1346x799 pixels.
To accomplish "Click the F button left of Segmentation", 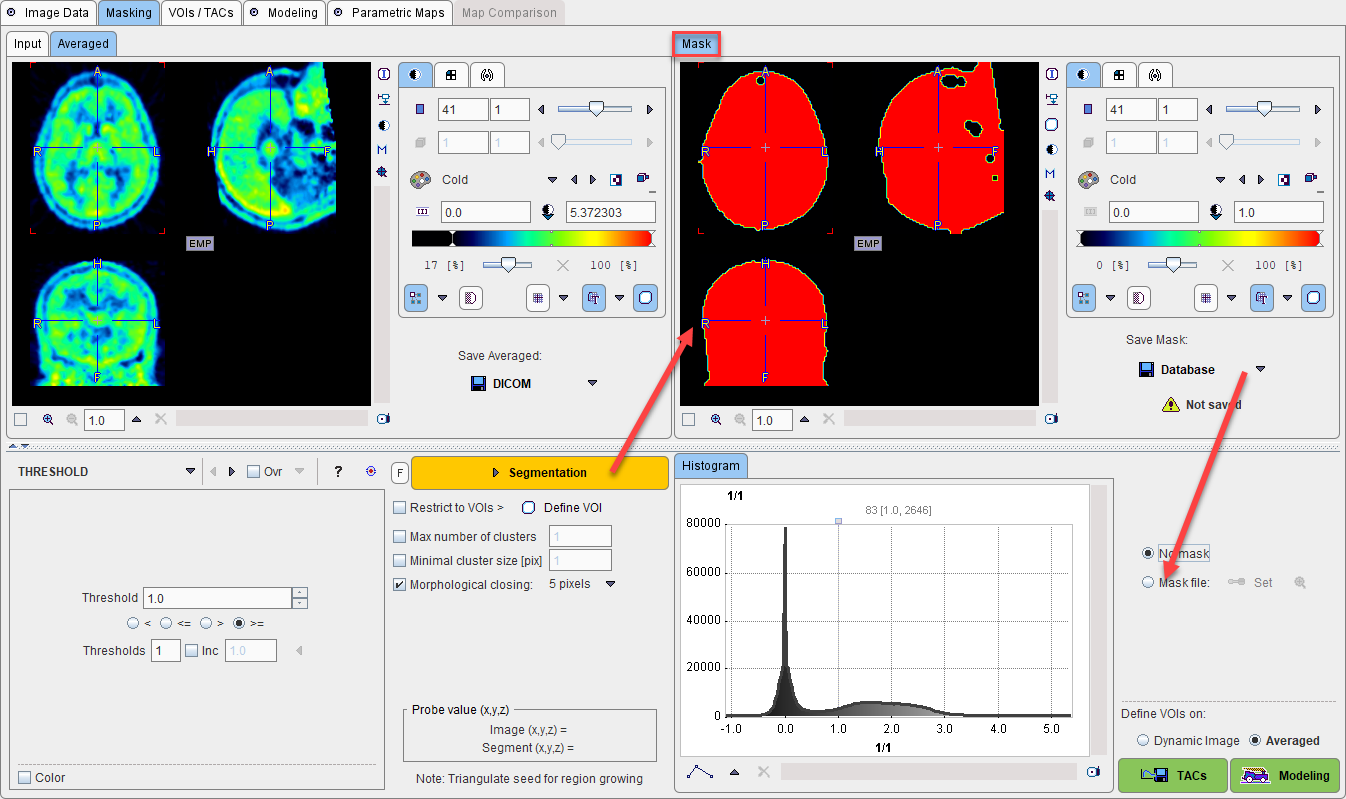I will click(399, 472).
